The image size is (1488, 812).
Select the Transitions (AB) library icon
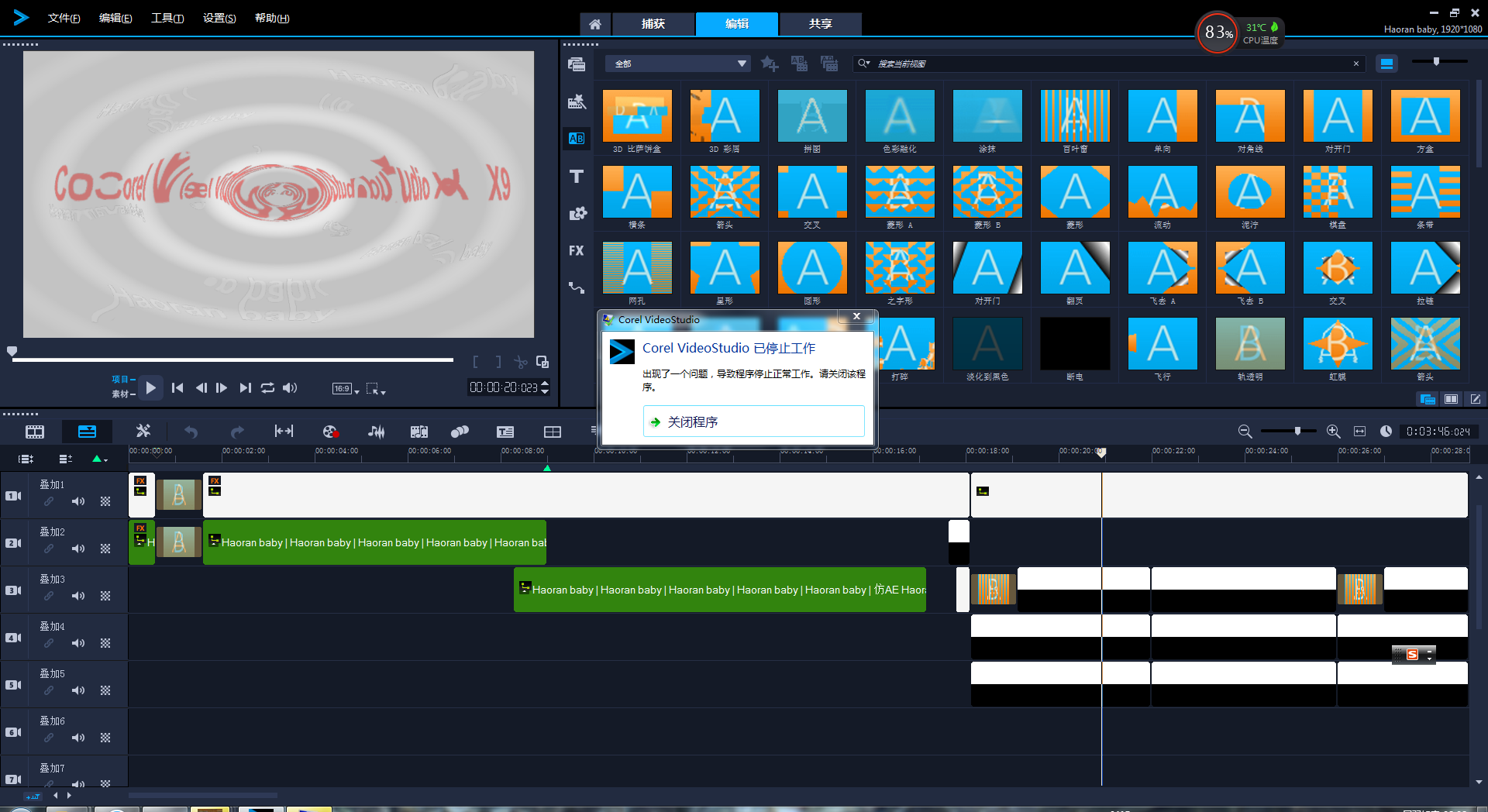tap(576, 139)
